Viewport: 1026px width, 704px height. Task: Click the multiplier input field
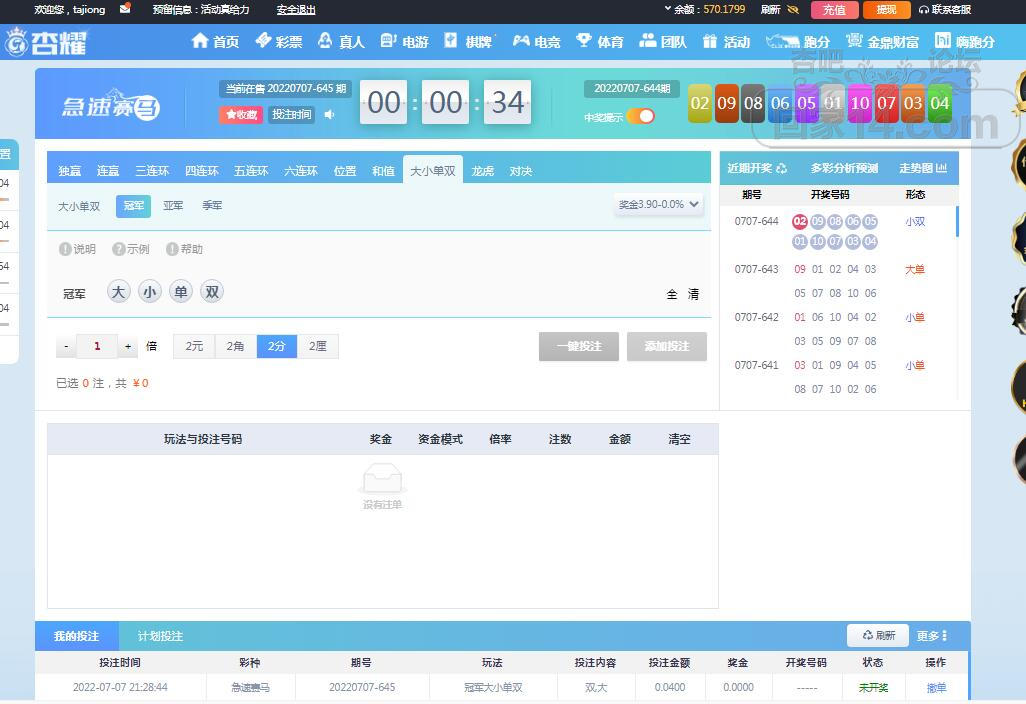coord(97,347)
